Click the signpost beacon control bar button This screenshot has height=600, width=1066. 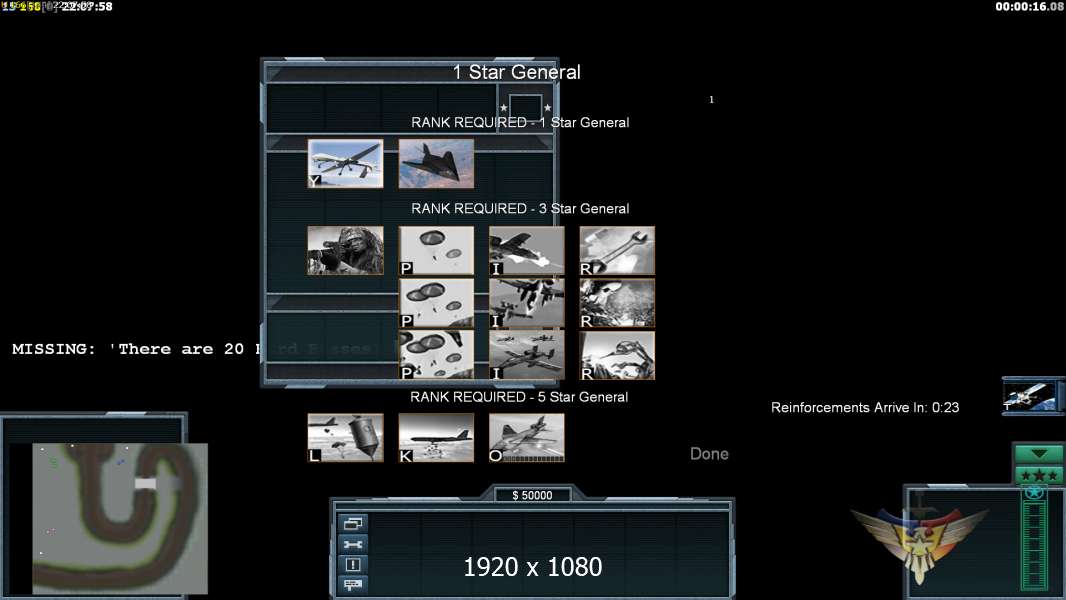point(353,584)
